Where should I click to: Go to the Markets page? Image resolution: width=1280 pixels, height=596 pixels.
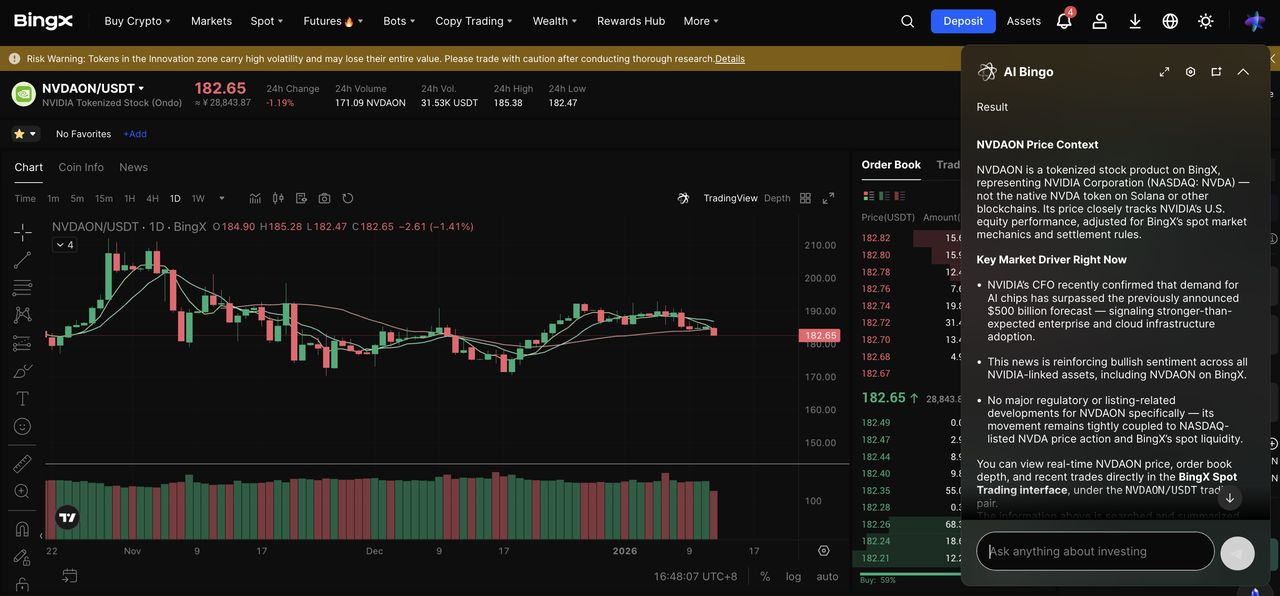click(211, 21)
